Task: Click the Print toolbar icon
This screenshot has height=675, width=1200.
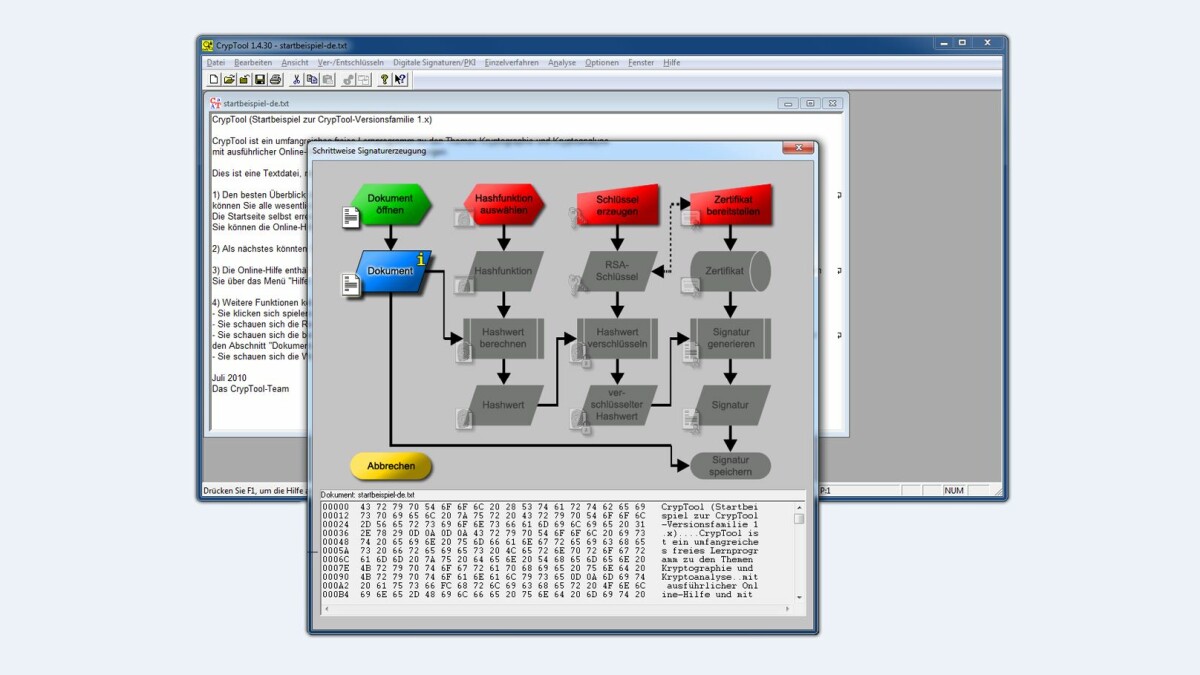Action: 275,79
